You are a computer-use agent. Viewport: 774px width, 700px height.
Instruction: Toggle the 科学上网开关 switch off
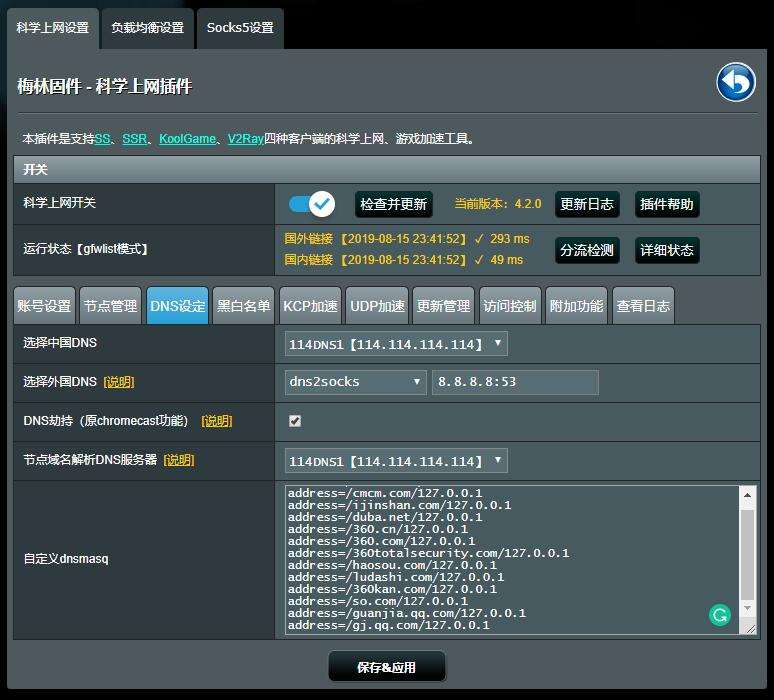[x=312, y=204]
